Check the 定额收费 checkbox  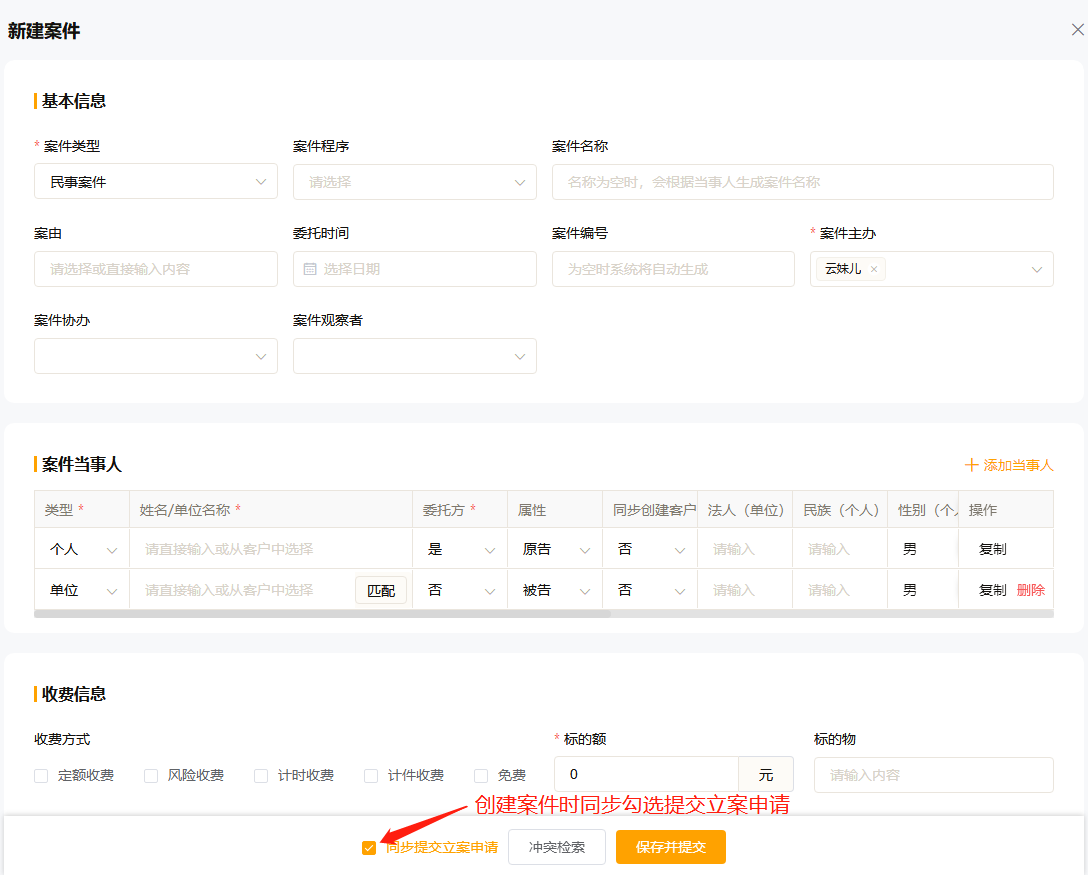click(41, 776)
